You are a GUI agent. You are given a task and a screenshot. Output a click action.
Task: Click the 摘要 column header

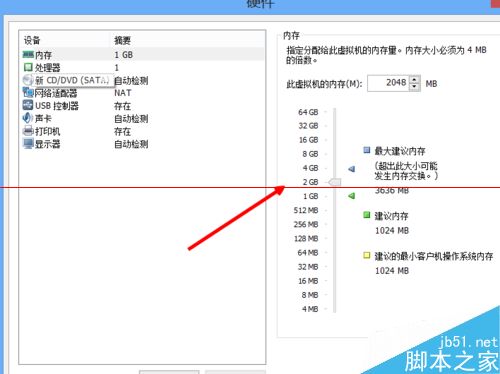click(122, 41)
